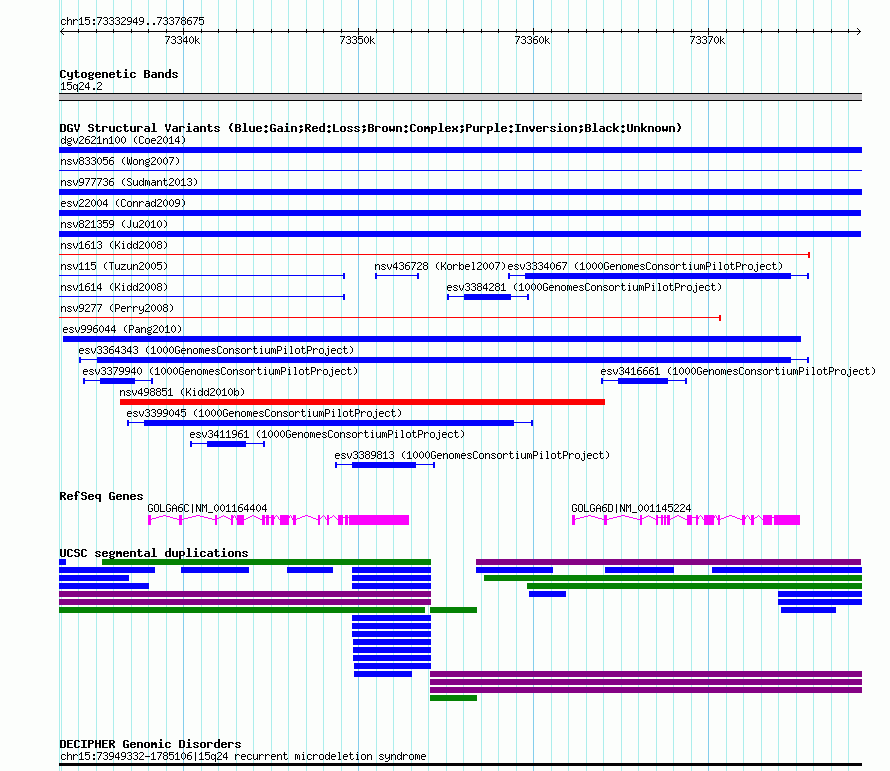
Task: Click the nsv821359 (Ju2010) label
Action: pos(114,224)
